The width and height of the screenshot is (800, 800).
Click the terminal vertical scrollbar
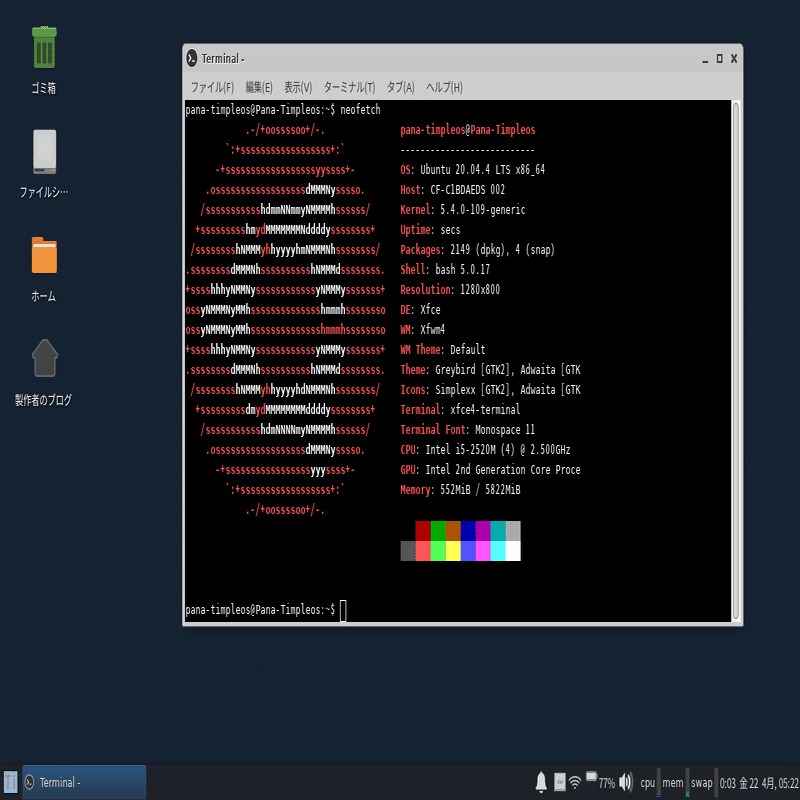point(736,361)
